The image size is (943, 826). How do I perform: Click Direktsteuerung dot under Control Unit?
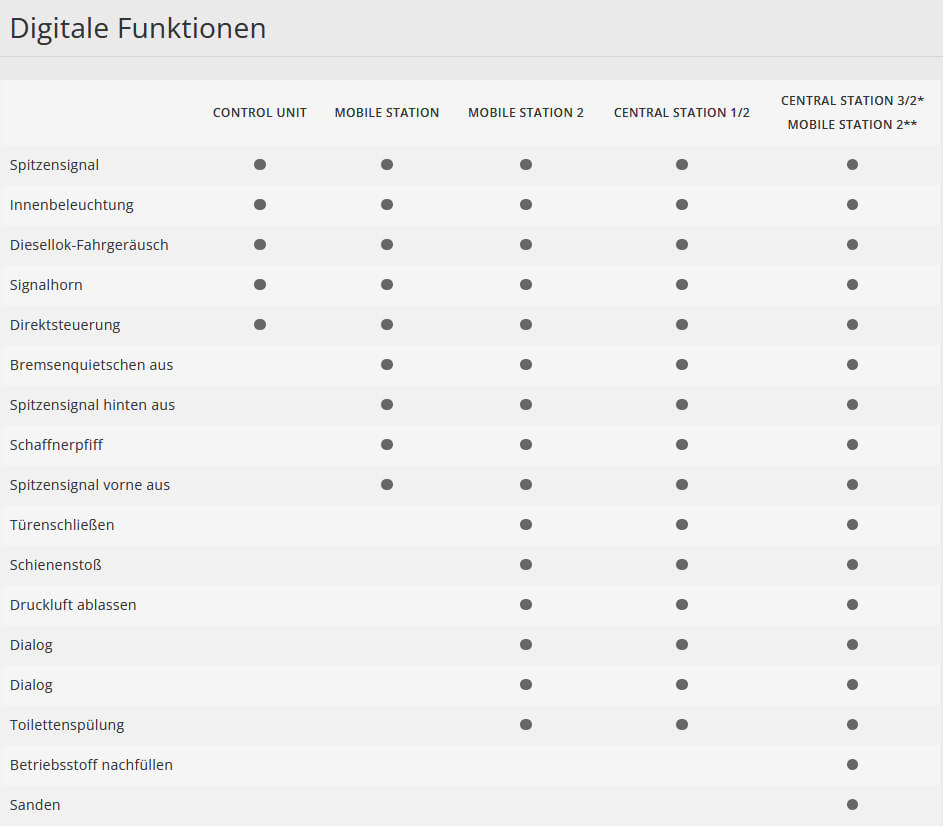tap(260, 324)
